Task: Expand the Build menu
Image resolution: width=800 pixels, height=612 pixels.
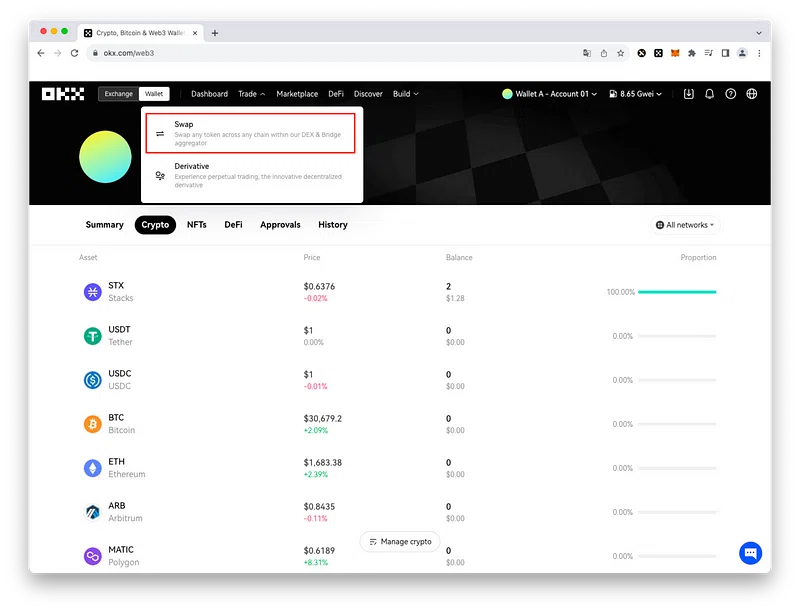Action: pyautogui.click(x=406, y=94)
